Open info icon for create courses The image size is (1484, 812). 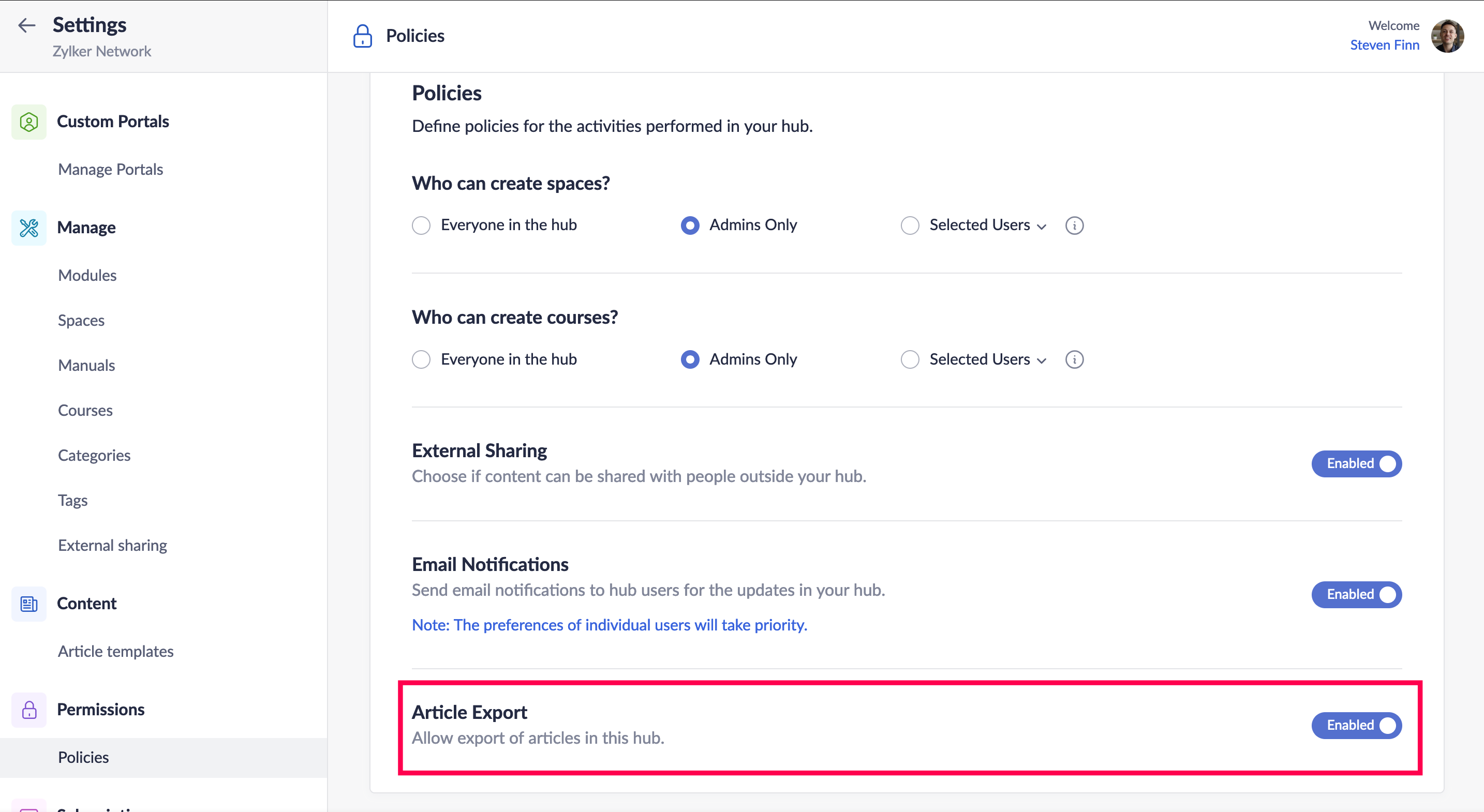pyautogui.click(x=1074, y=359)
